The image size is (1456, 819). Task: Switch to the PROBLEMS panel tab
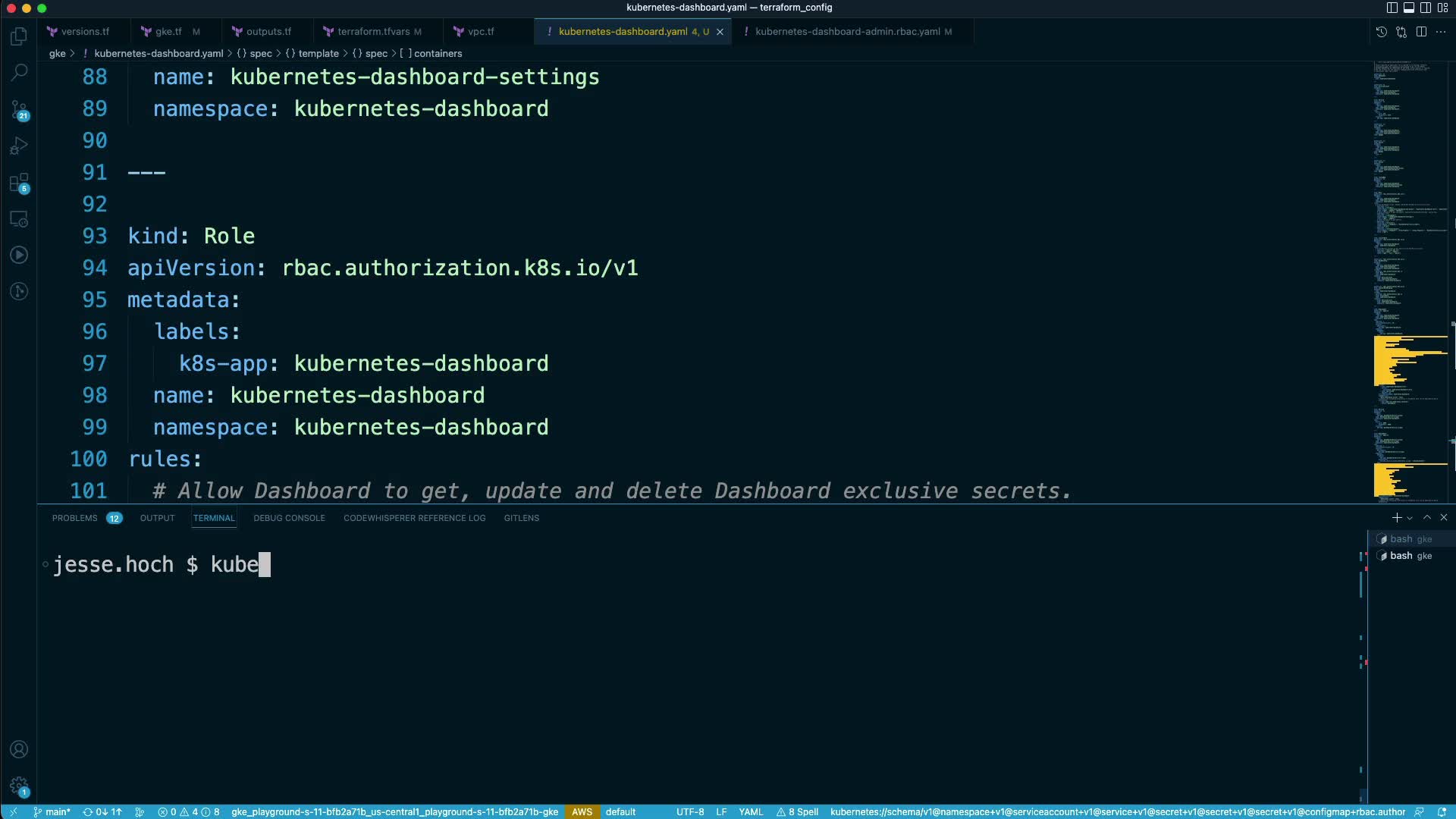point(74,518)
